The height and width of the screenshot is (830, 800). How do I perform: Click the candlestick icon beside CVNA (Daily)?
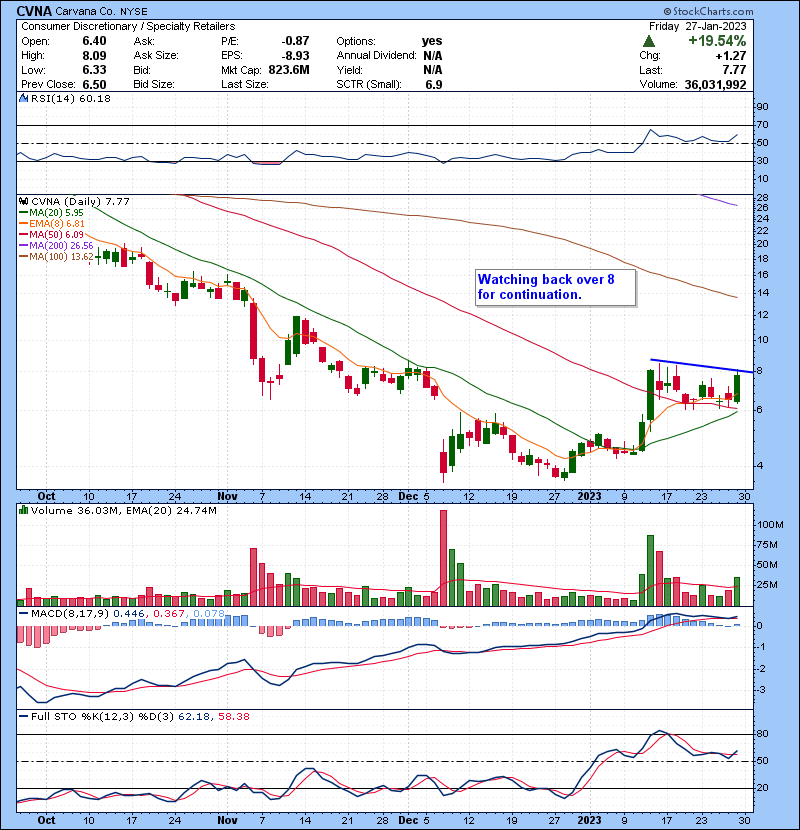point(23,202)
